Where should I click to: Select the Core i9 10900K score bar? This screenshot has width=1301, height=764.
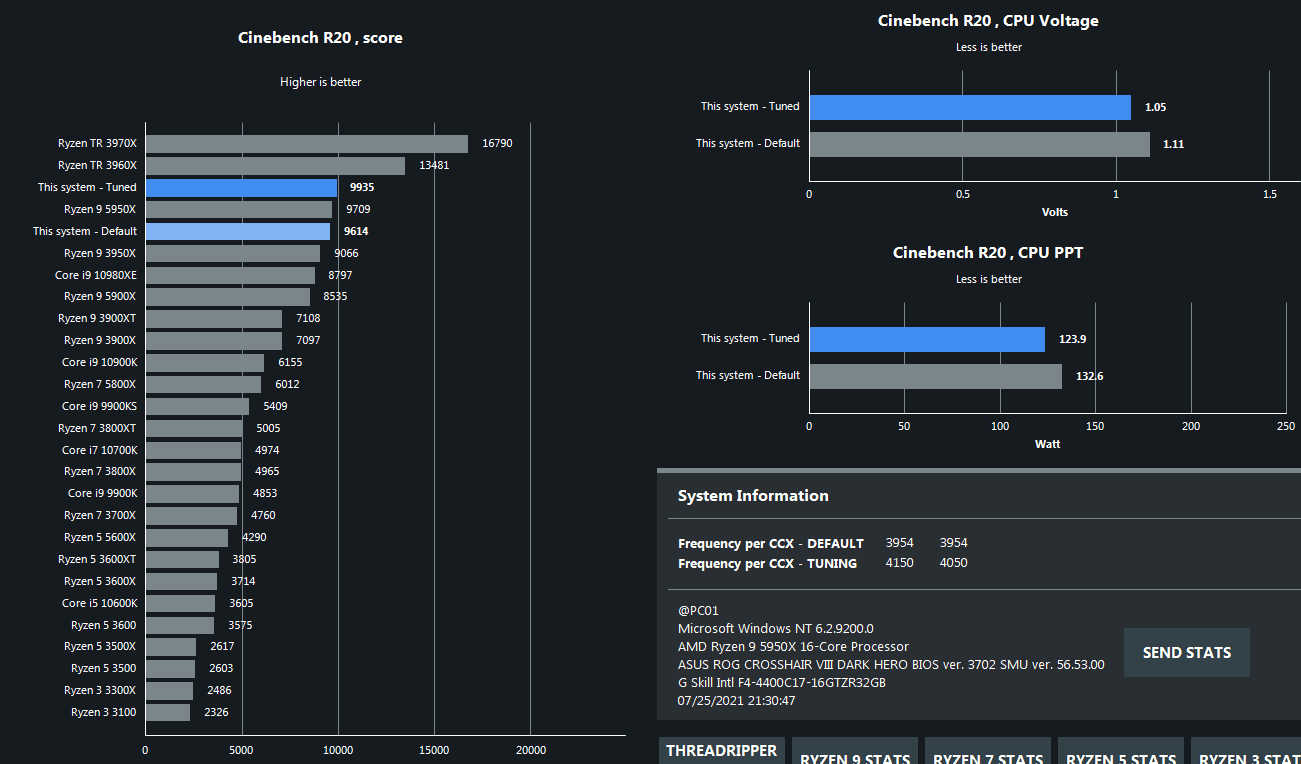tap(205, 363)
